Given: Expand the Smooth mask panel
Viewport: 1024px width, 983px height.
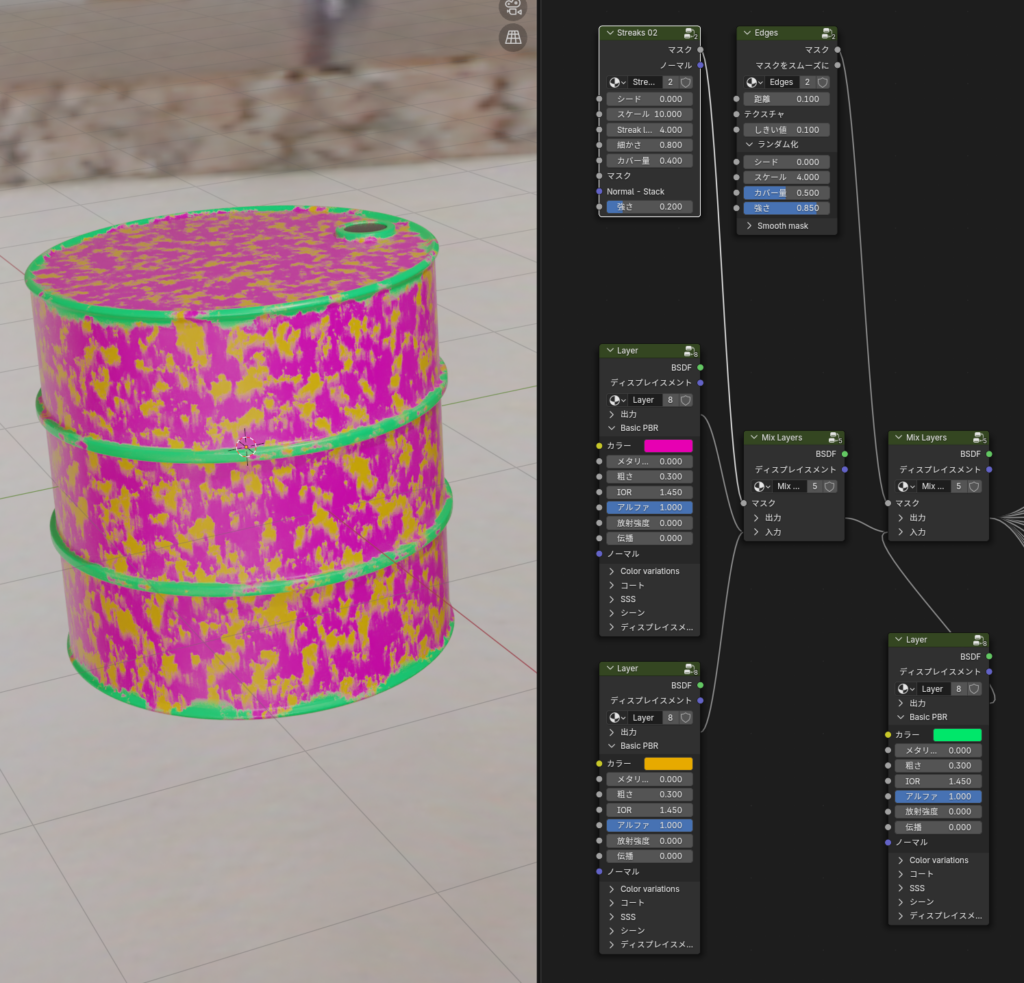Looking at the screenshot, I should (x=750, y=226).
